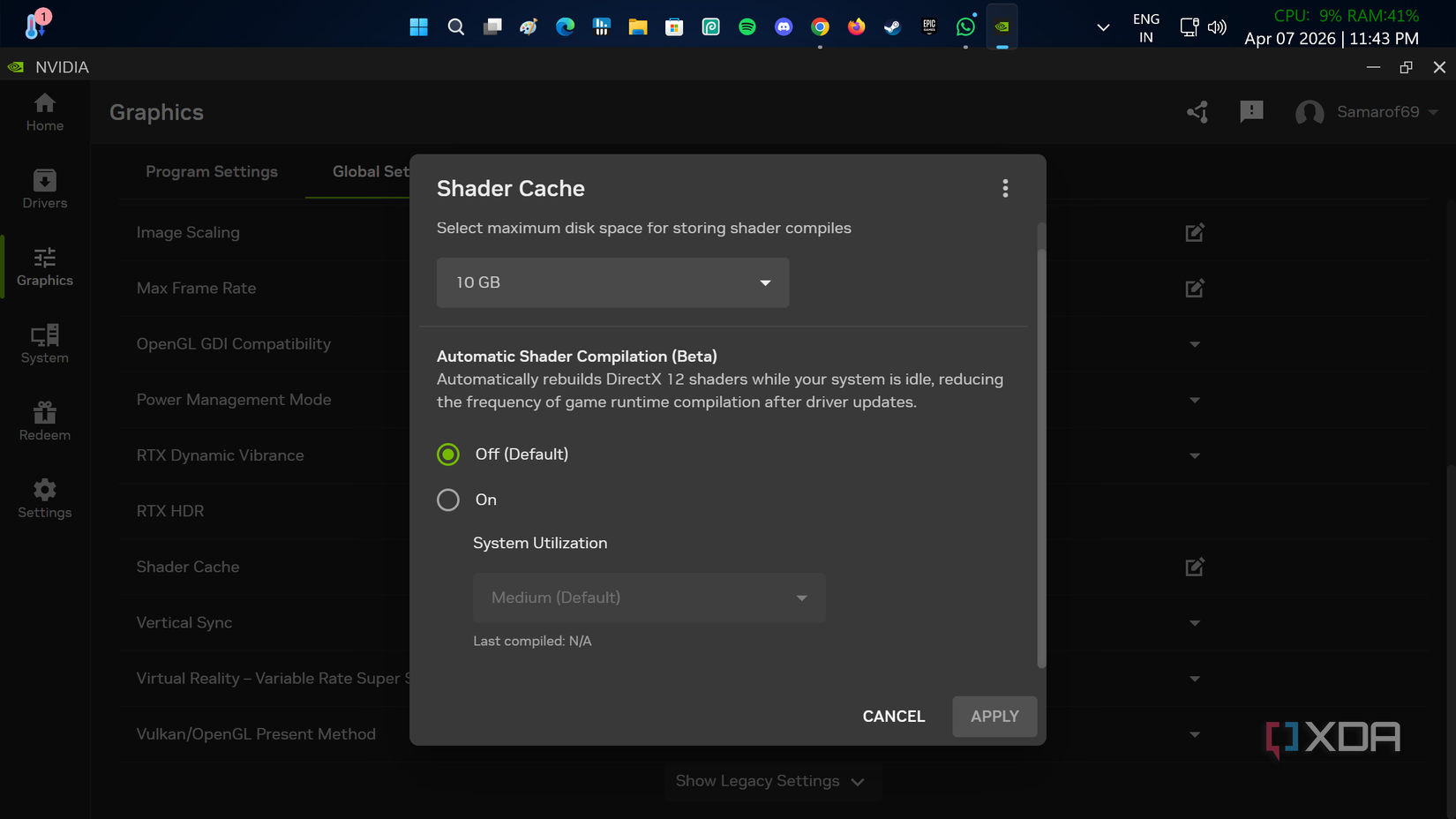Click the volume speaker tray icon

pos(1217,27)
